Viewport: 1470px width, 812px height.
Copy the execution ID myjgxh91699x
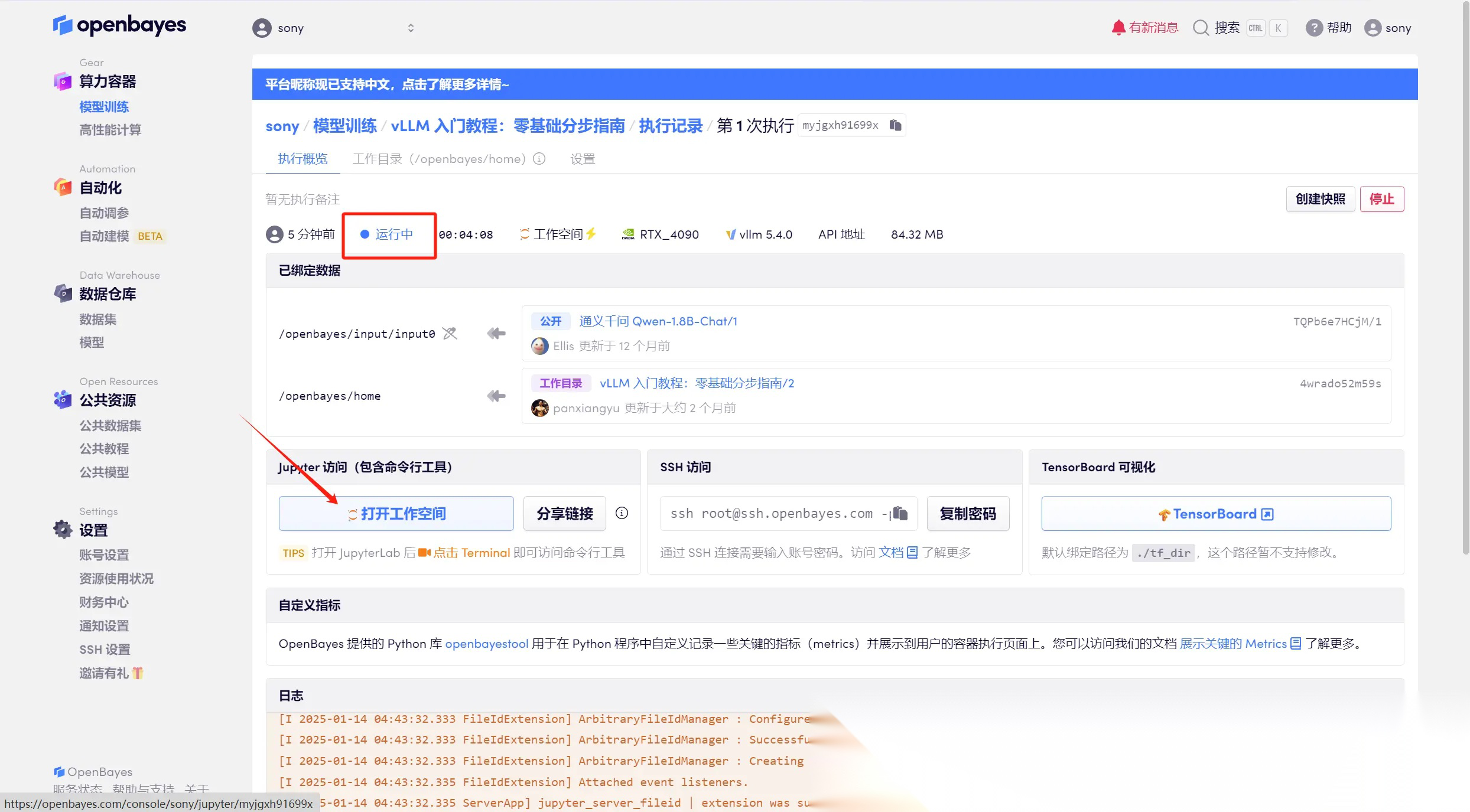[895, 125]
